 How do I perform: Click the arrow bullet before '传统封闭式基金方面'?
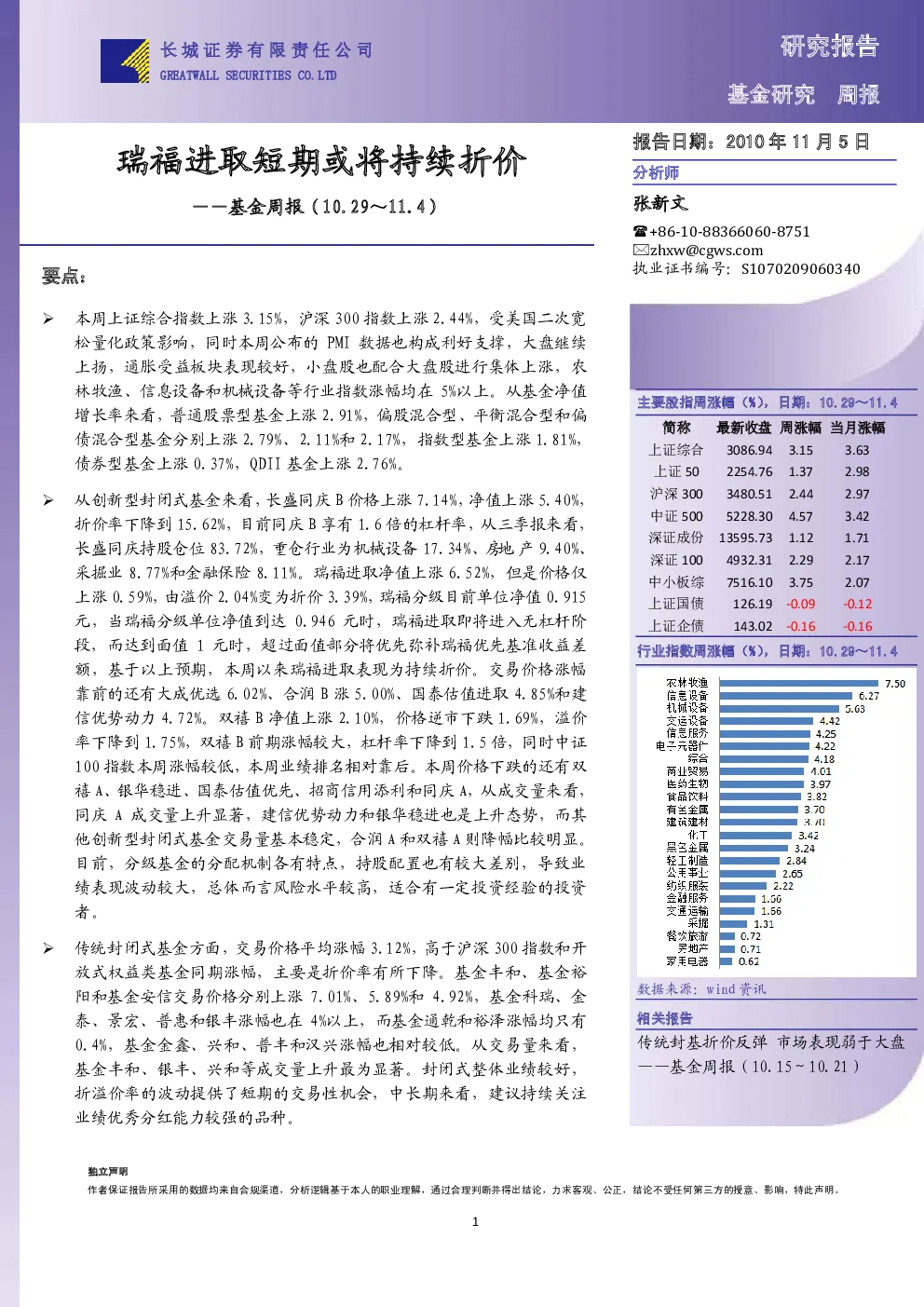(x=48, y=948)
